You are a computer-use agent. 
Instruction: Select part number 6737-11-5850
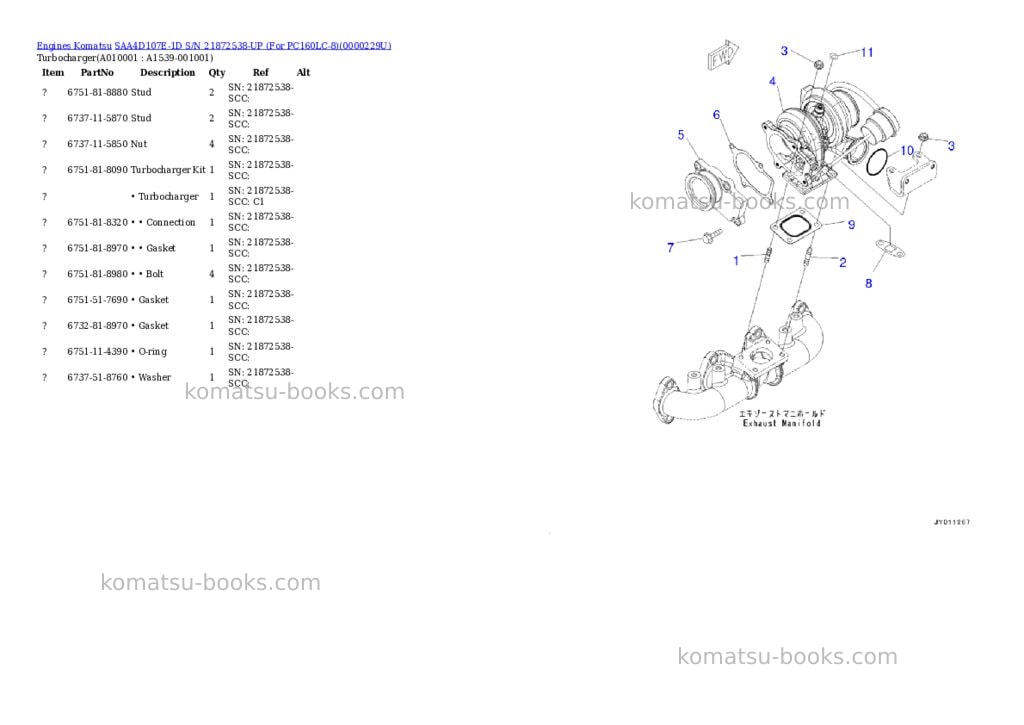pos(97,144)
